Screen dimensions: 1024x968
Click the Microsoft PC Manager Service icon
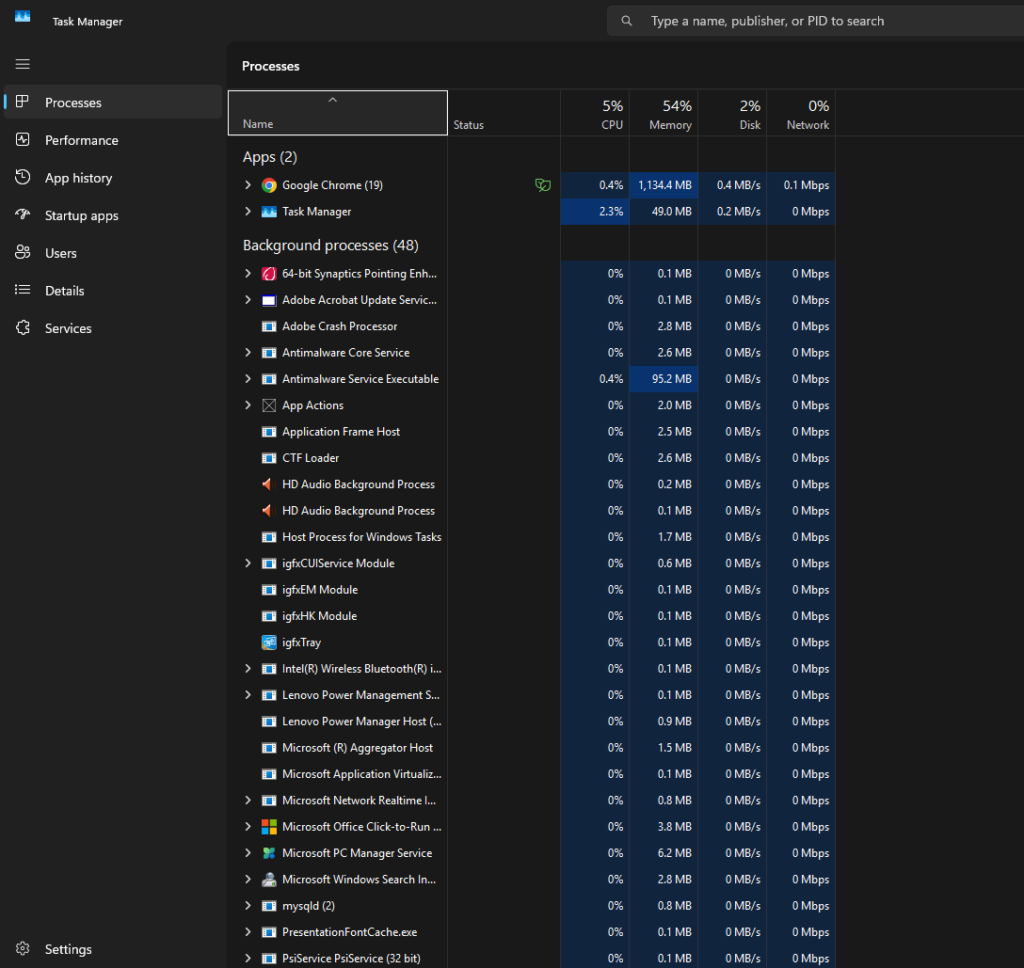click(x=268, y=853)
